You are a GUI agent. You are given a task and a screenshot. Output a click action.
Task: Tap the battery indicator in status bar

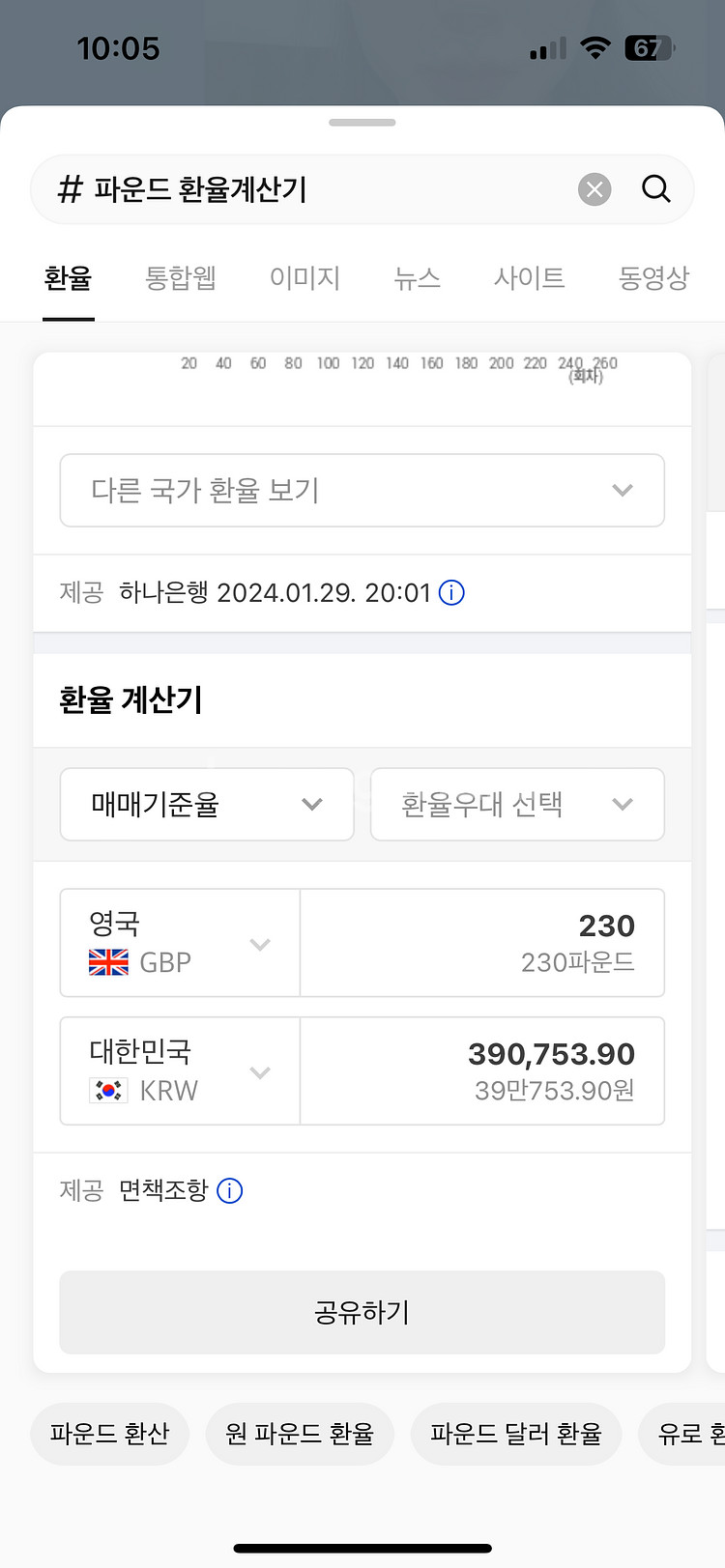coord(650,48)
